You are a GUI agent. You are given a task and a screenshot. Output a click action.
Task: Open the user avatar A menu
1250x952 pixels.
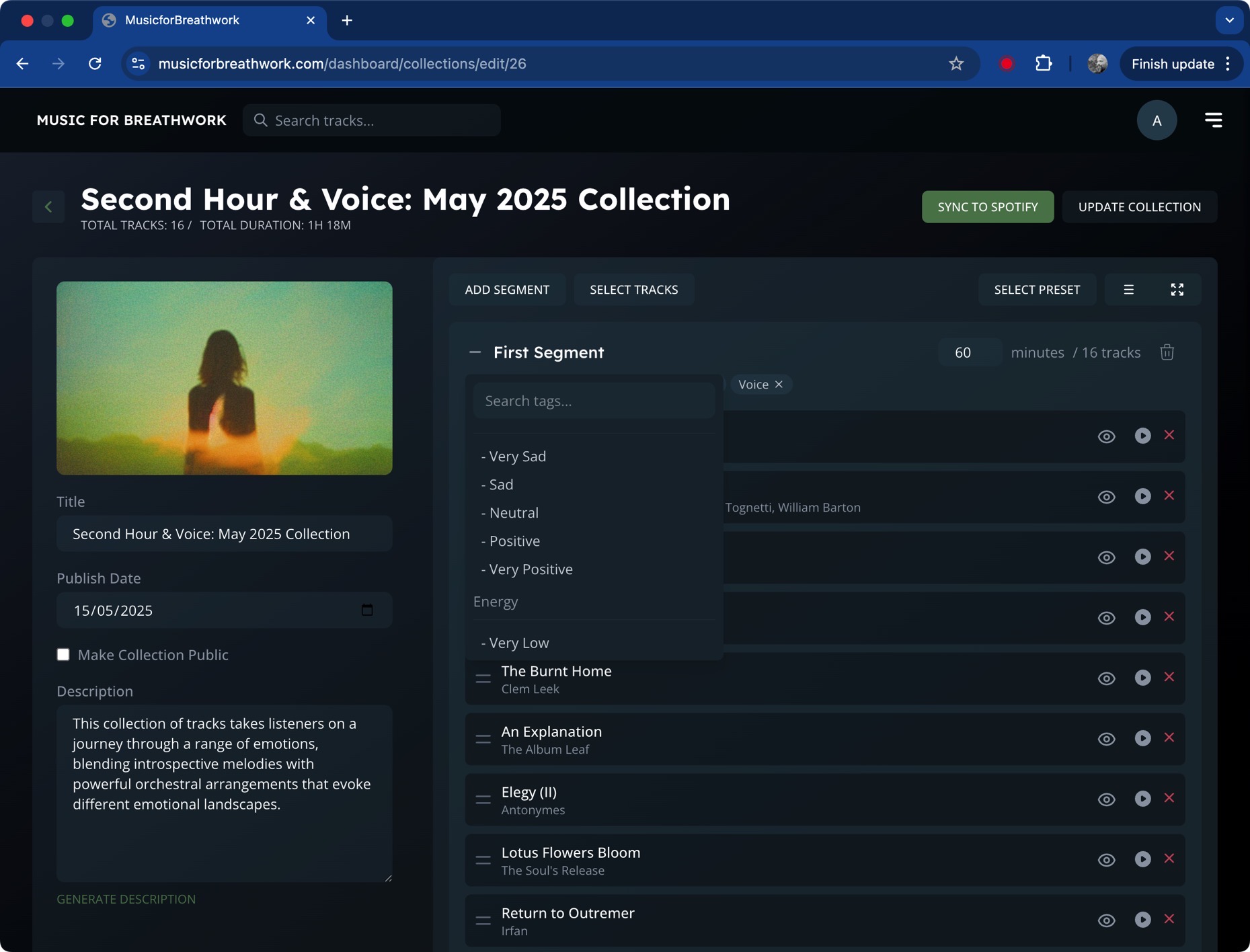click(1157, 120)
